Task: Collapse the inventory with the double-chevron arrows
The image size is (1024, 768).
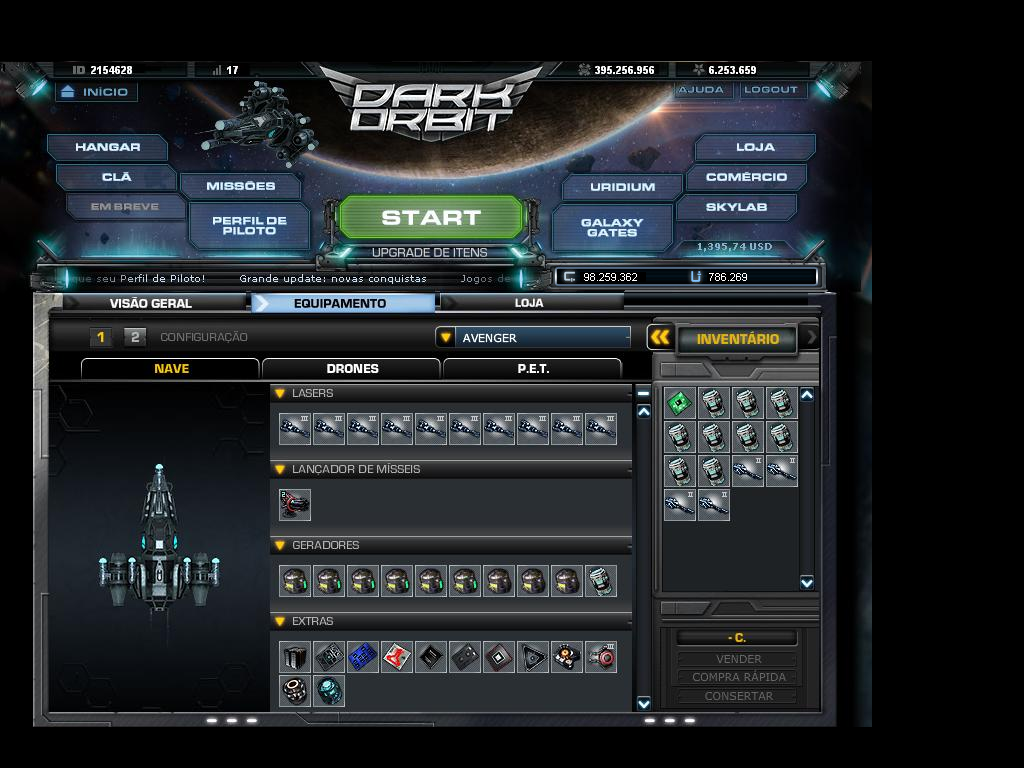Action: (x=660, y=338)
